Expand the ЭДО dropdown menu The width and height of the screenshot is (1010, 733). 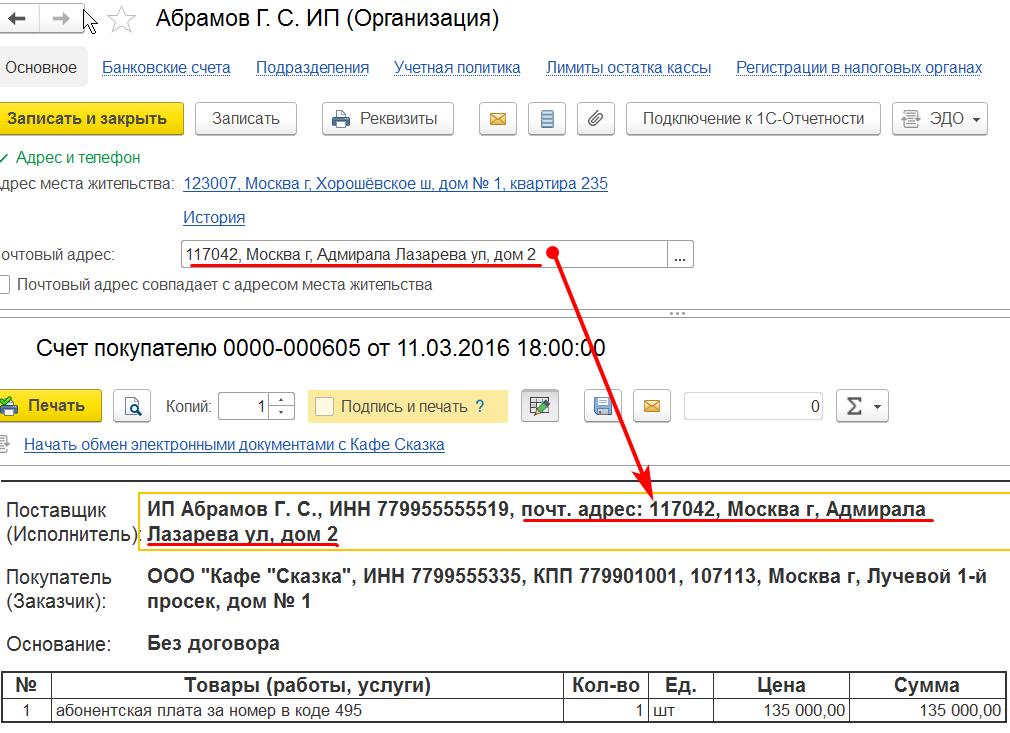940,119
